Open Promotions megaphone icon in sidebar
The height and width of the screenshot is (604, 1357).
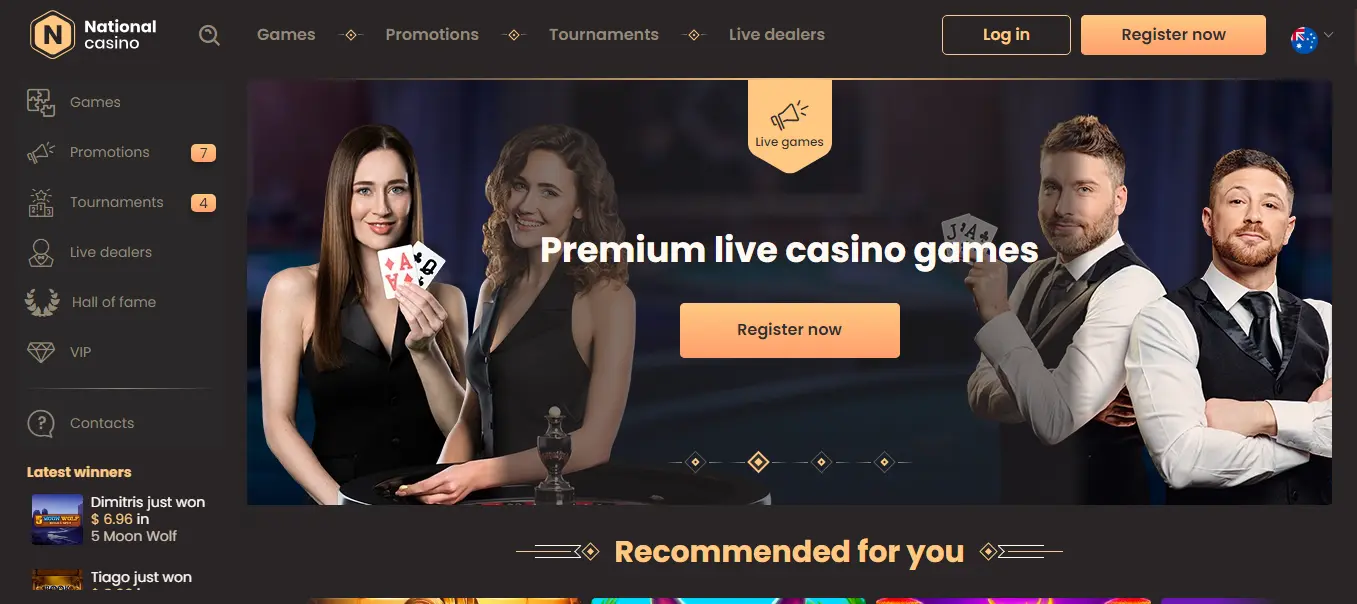click(41, 152)
